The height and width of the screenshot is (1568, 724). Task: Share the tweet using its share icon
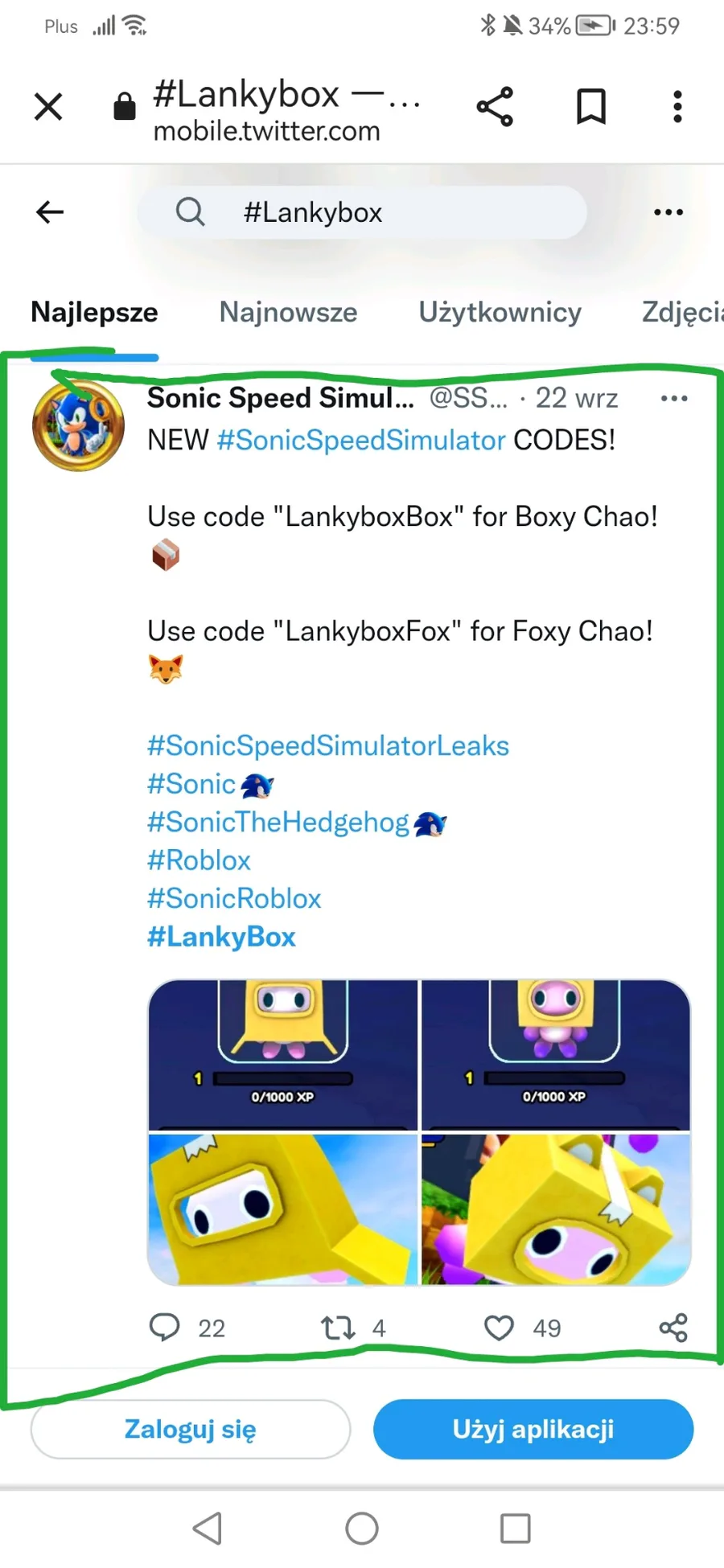pyautogui.click(x=673, y=1328)
